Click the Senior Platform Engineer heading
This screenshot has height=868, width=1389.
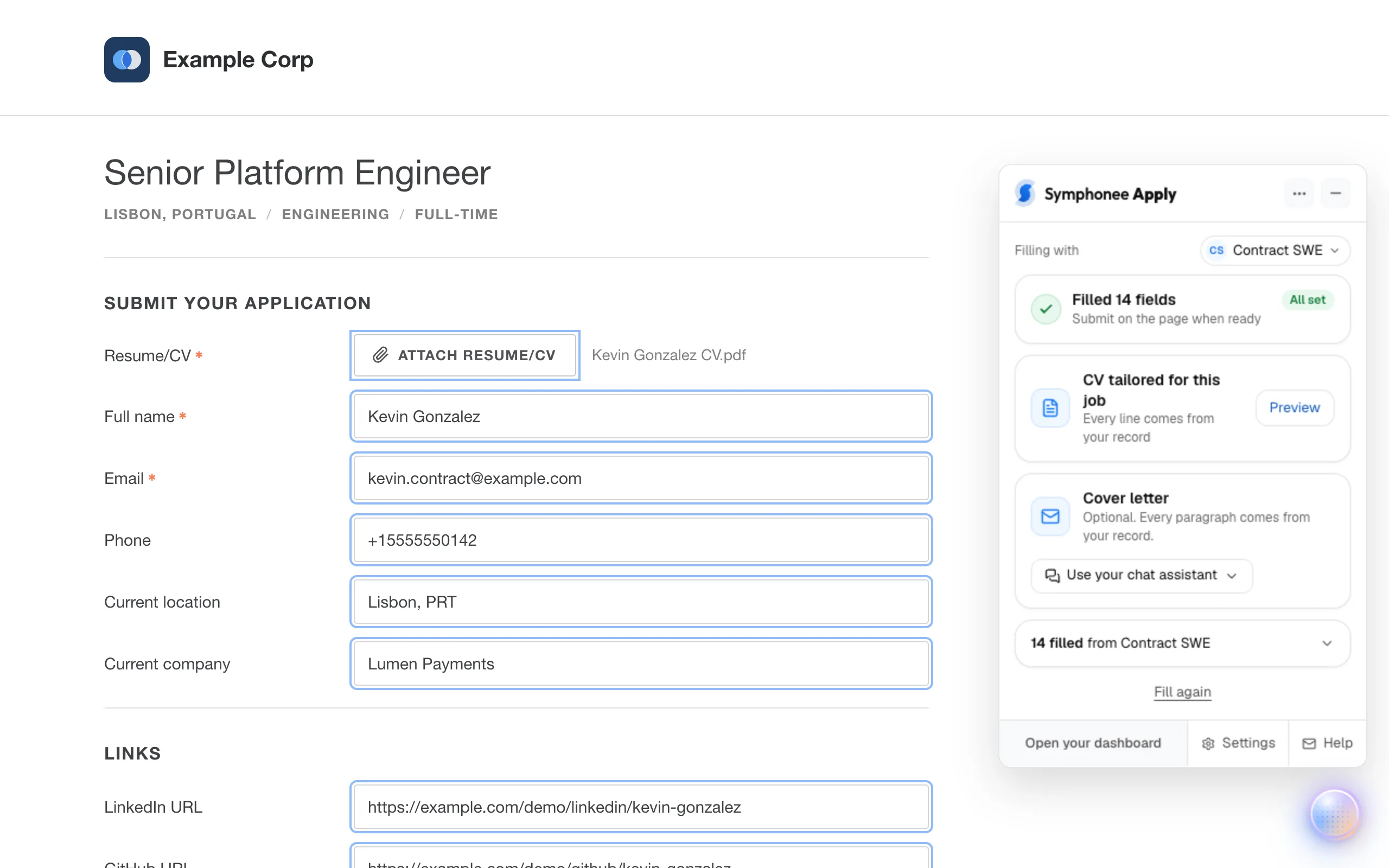tap(297, 172)
